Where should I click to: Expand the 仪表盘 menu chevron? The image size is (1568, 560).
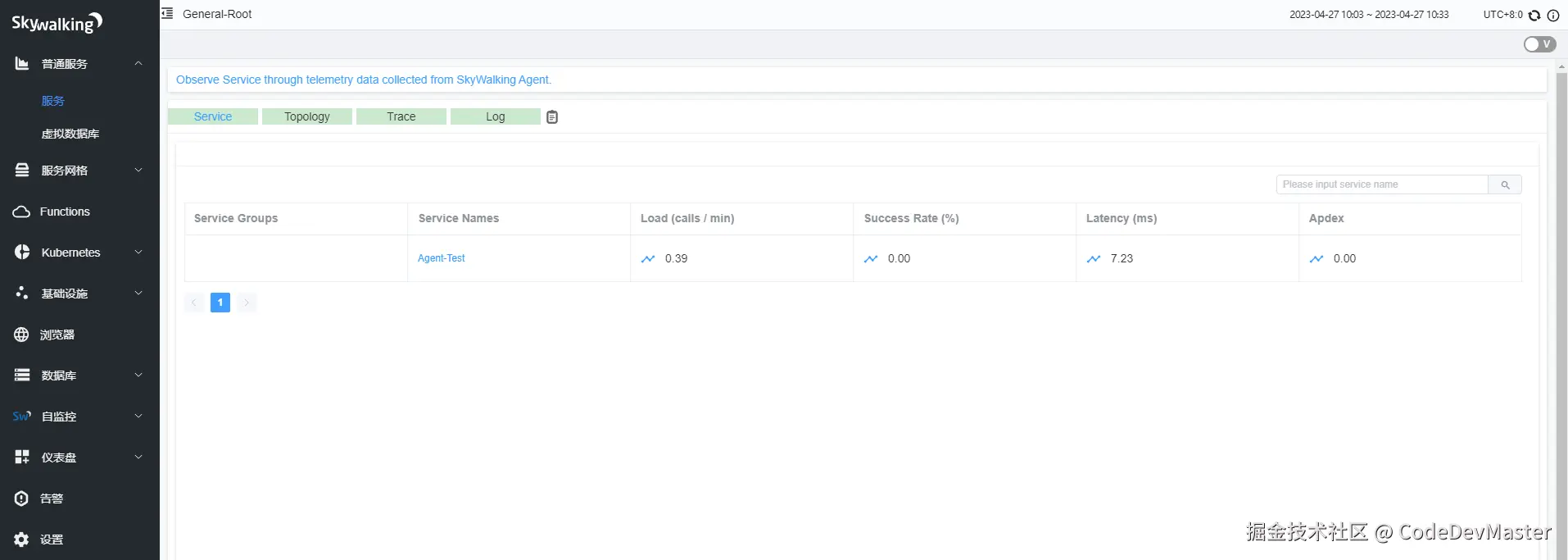click(138, 457)
